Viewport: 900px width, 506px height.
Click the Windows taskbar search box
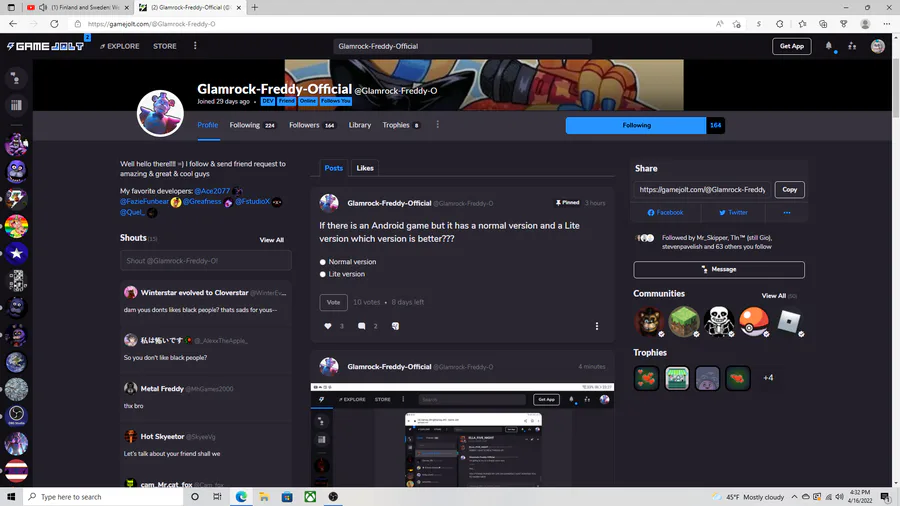coord(103,497)
